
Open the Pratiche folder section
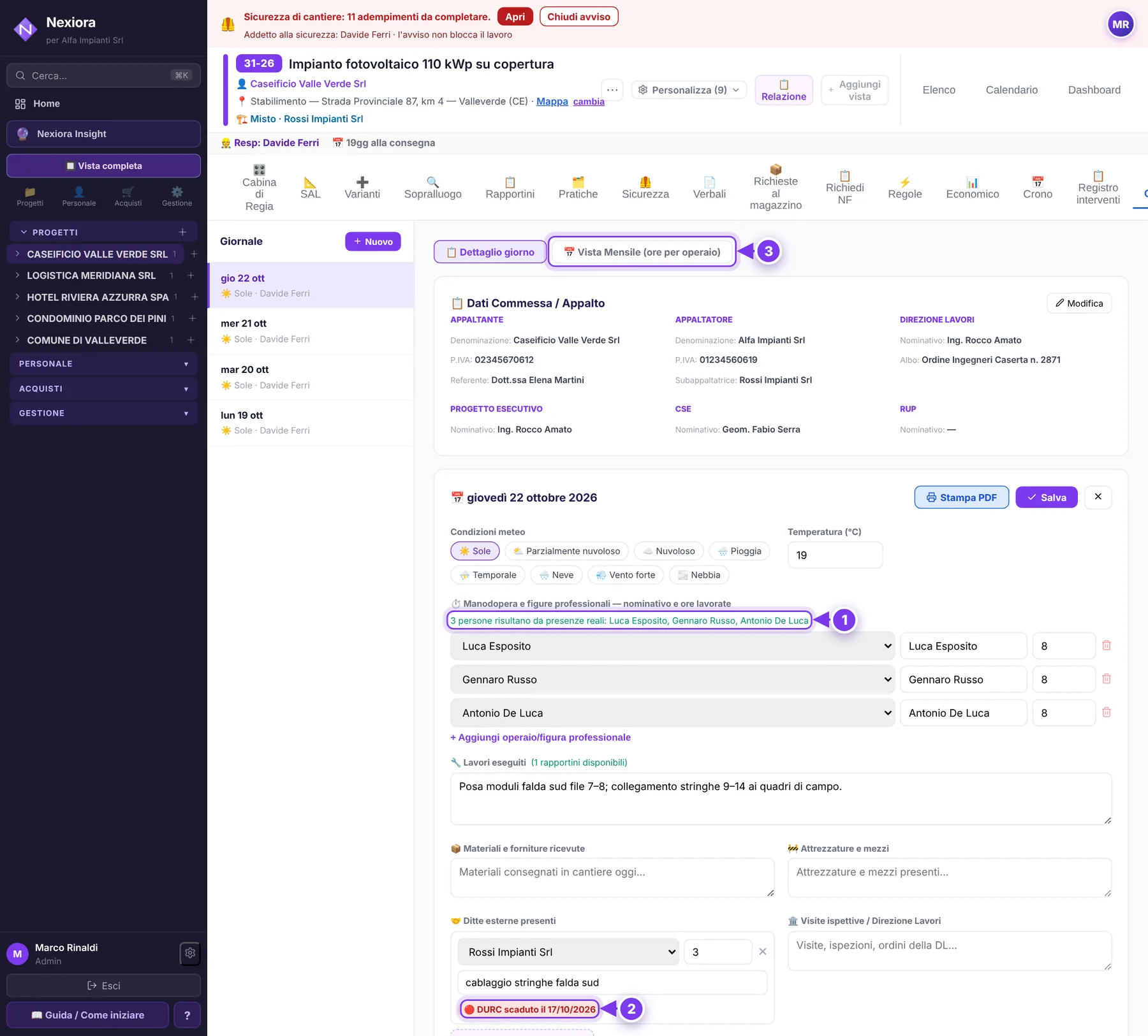coord(578,187)
